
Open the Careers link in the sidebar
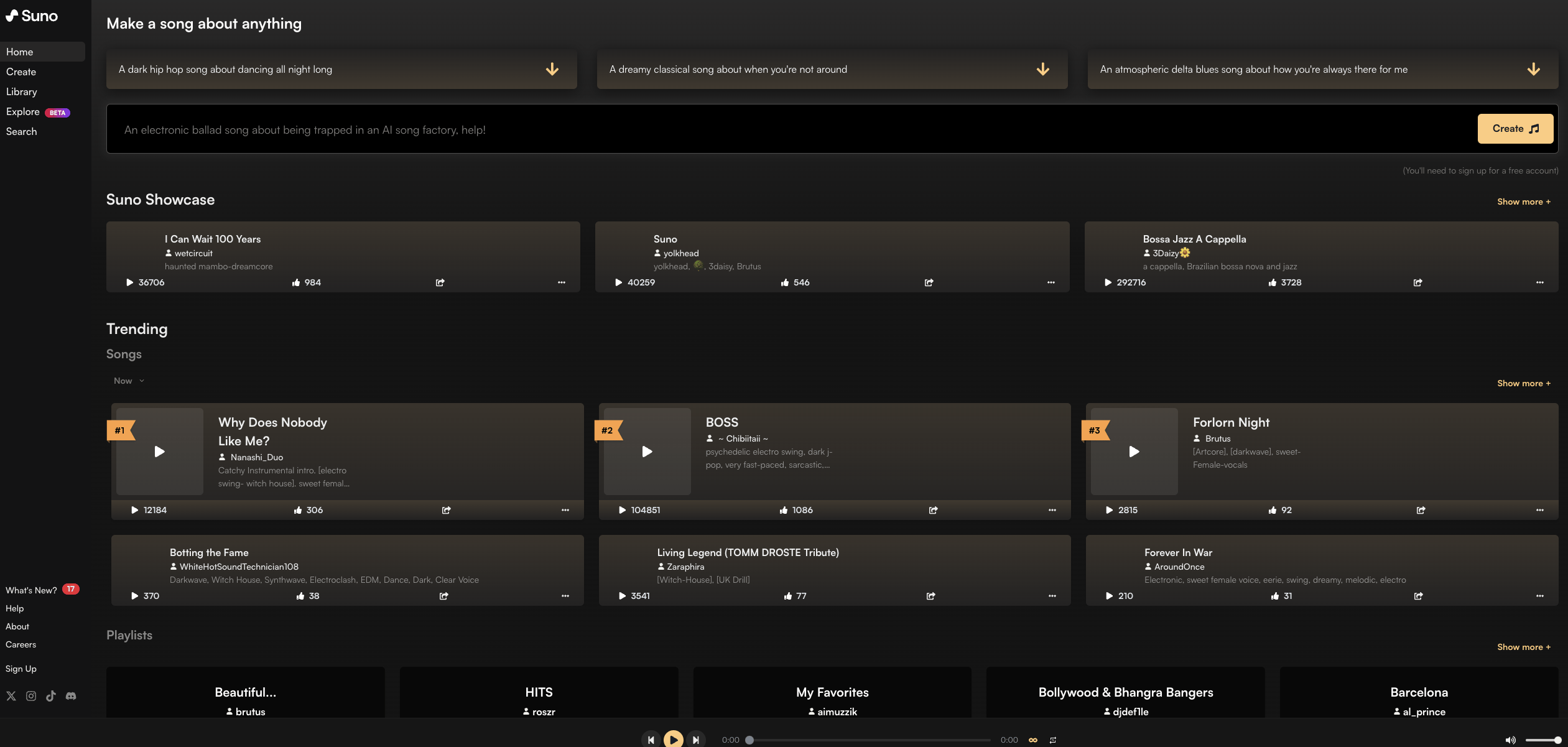(x=21, y=644)
